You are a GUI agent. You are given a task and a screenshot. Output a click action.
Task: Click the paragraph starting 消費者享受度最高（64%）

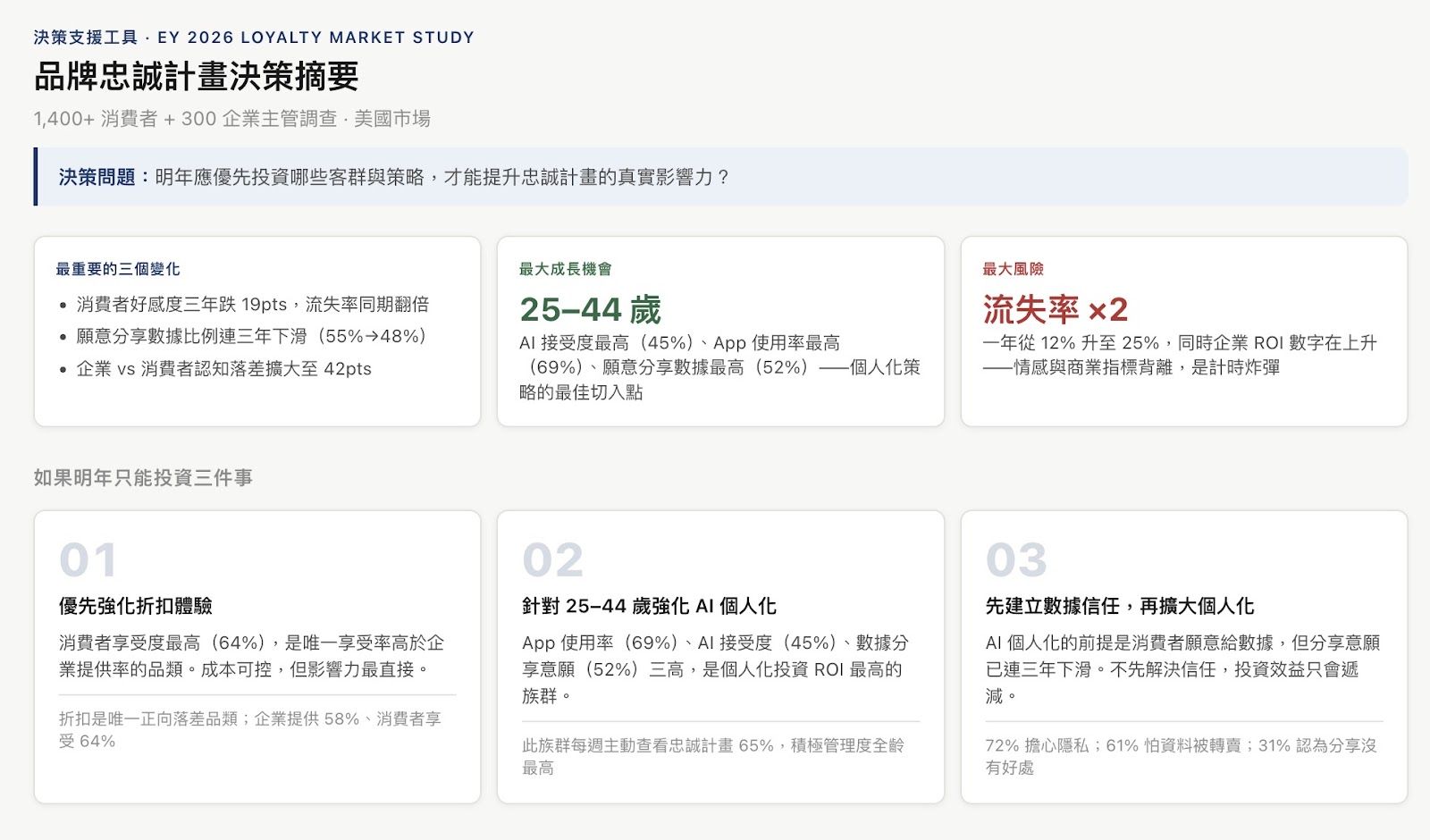pos(251,656)
